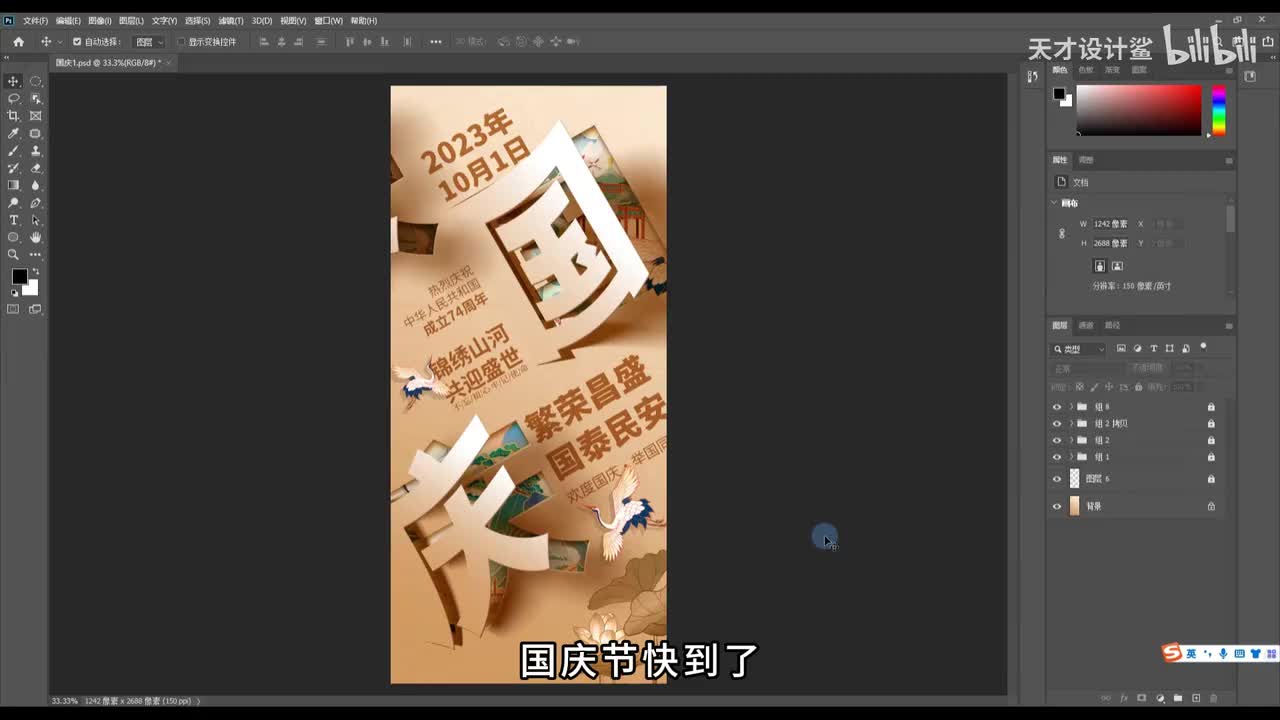This screenshot has height=720, width=1280.
Task: Expand the 组 1 group
Action: pyautogui.click(x=1071, y=457)
